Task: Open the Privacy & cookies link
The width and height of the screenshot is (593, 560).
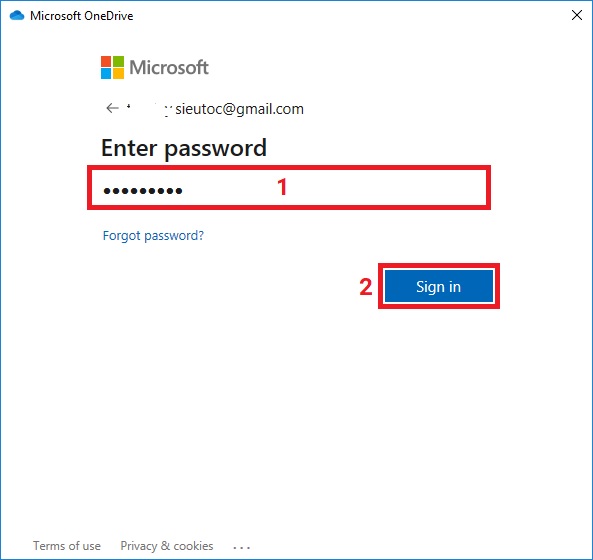Action: pyautogui.click(x=167, y=546)
